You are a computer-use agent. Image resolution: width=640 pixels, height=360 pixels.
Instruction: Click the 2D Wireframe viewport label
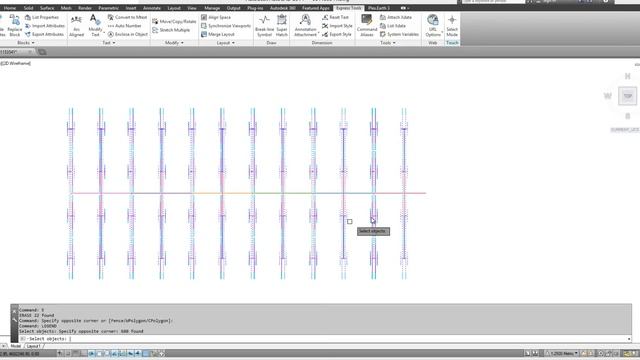tap(16, 63)
